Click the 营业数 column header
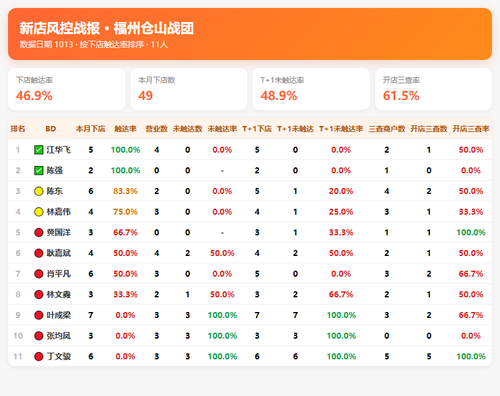The width and height of the screenshot is (500, 396). [156, 129]
